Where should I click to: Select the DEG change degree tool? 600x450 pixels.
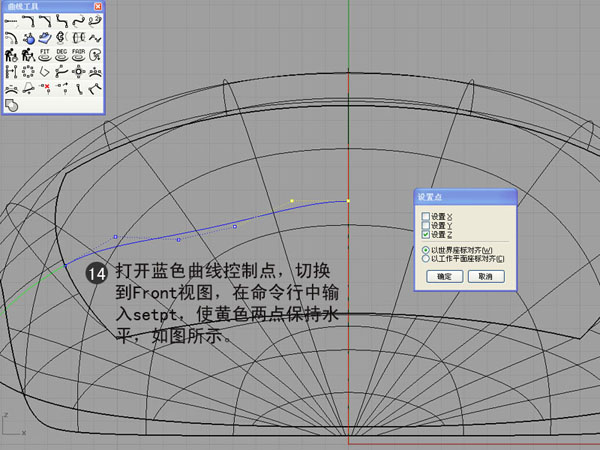click(x=62, y=55)
